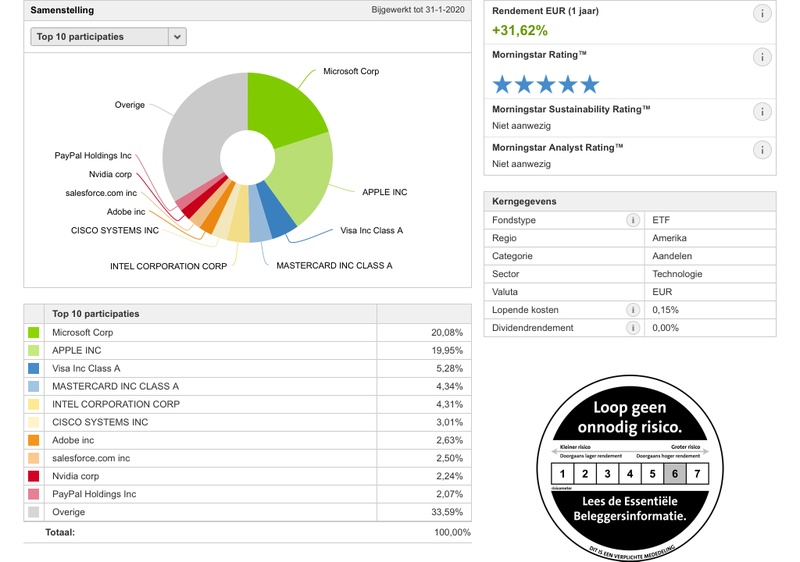Click the Microsoft Corp label on the chart

tap(351, 71)
